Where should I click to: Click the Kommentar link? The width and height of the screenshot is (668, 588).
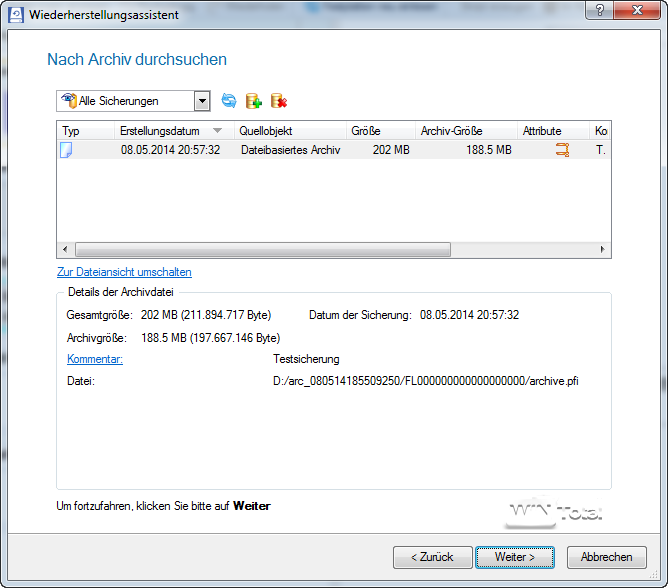click(x=95, y=359)
